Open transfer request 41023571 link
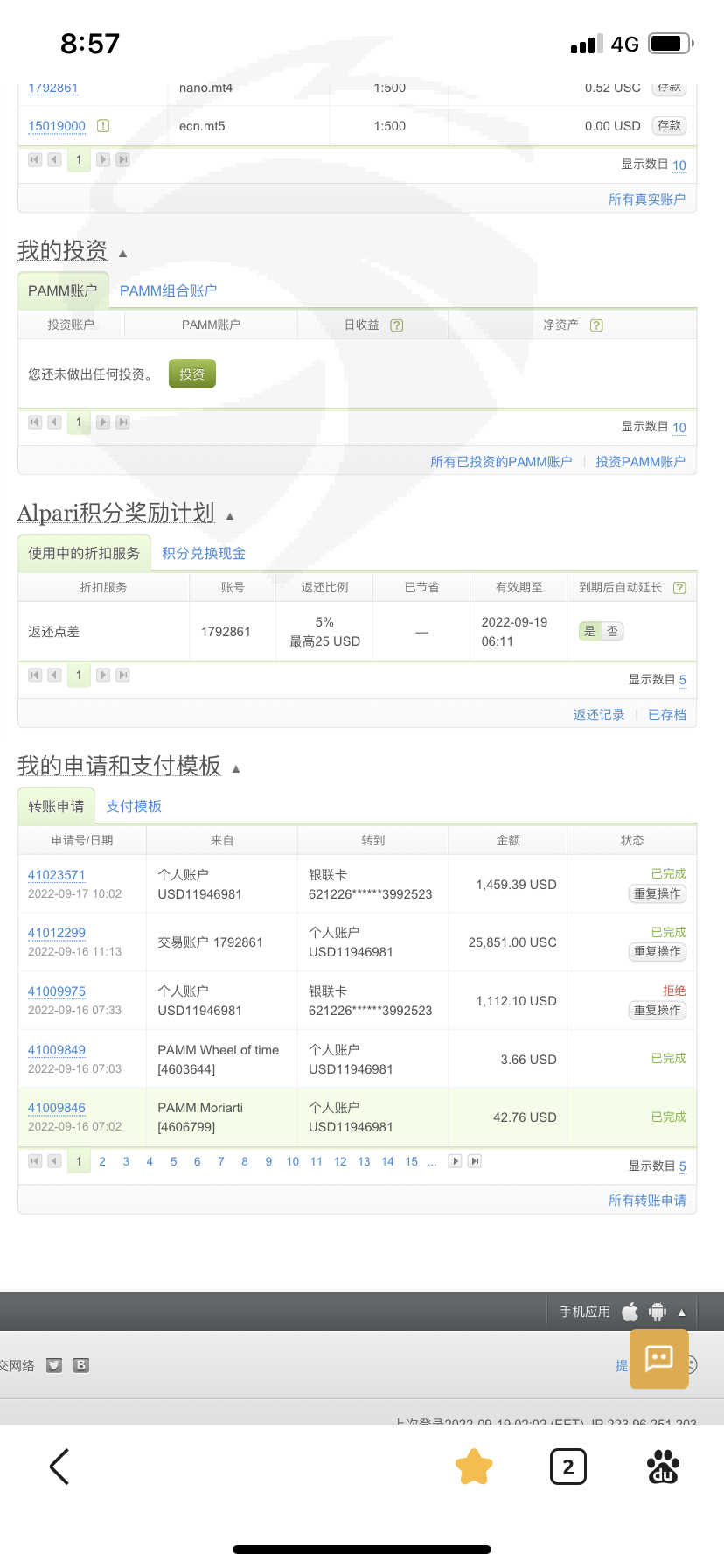This screenshot has width=724, height=1568. 57,875
